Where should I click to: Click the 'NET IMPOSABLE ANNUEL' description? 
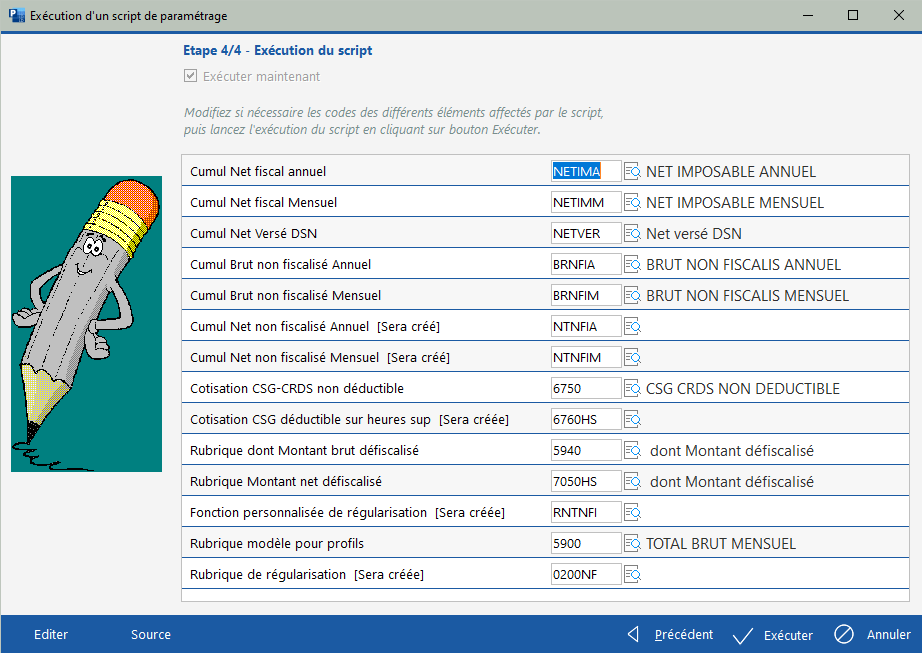point(731,172)
